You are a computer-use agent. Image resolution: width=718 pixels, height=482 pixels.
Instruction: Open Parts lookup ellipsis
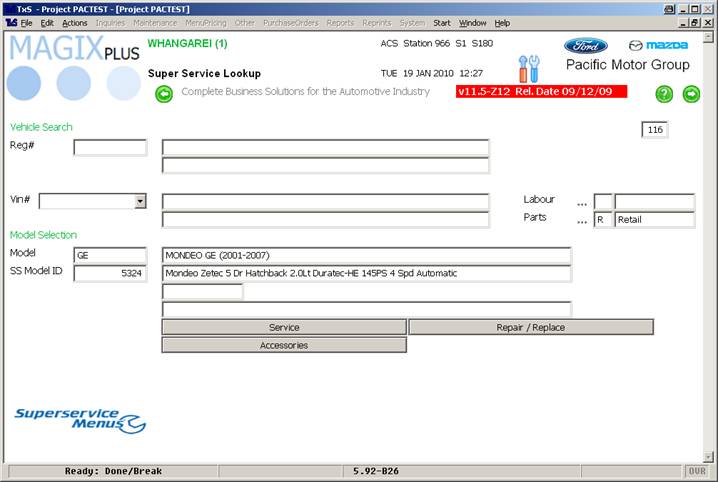(581, 220)
